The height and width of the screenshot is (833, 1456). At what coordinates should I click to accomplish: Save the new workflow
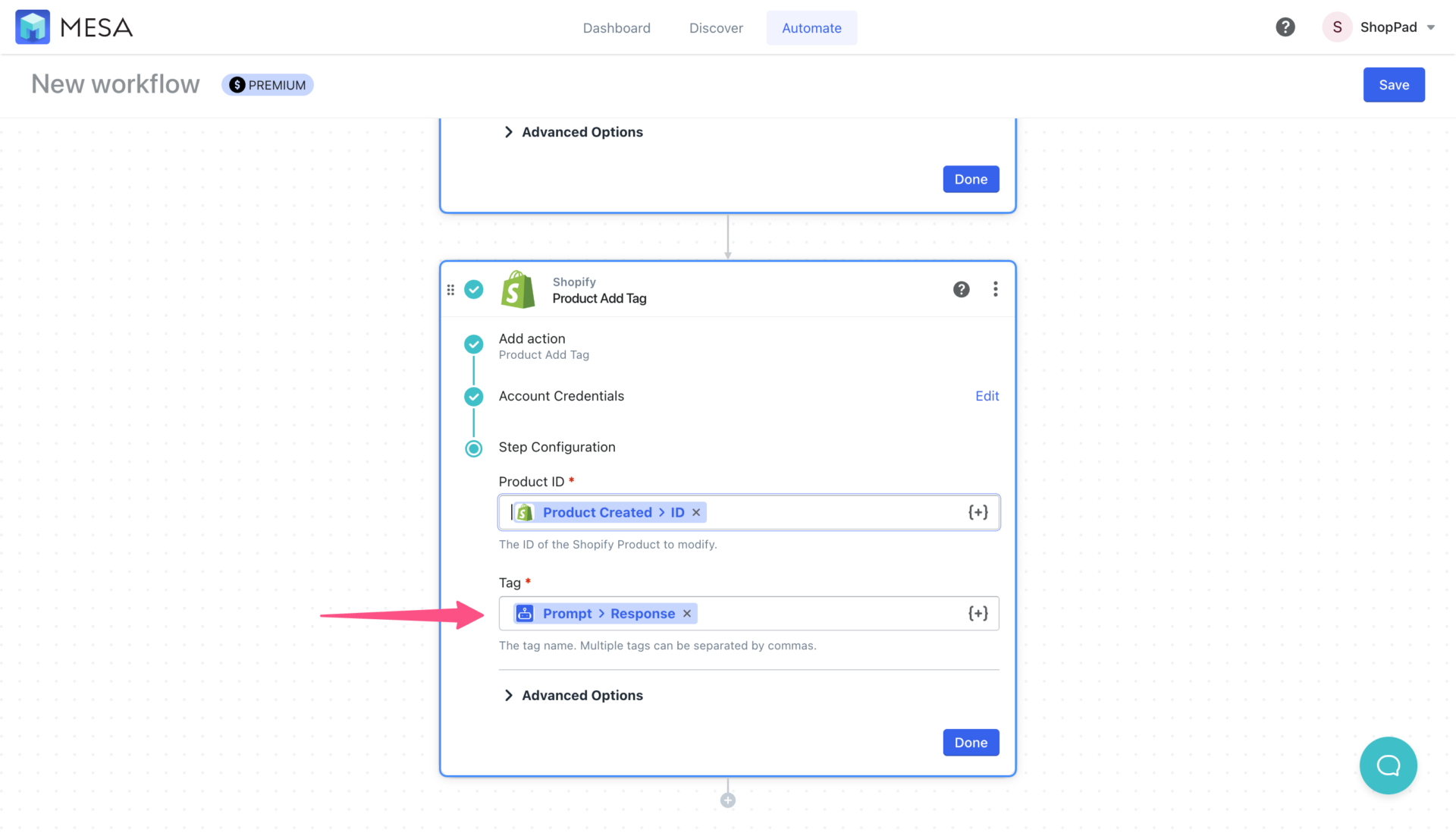(x=1394, y=84)
